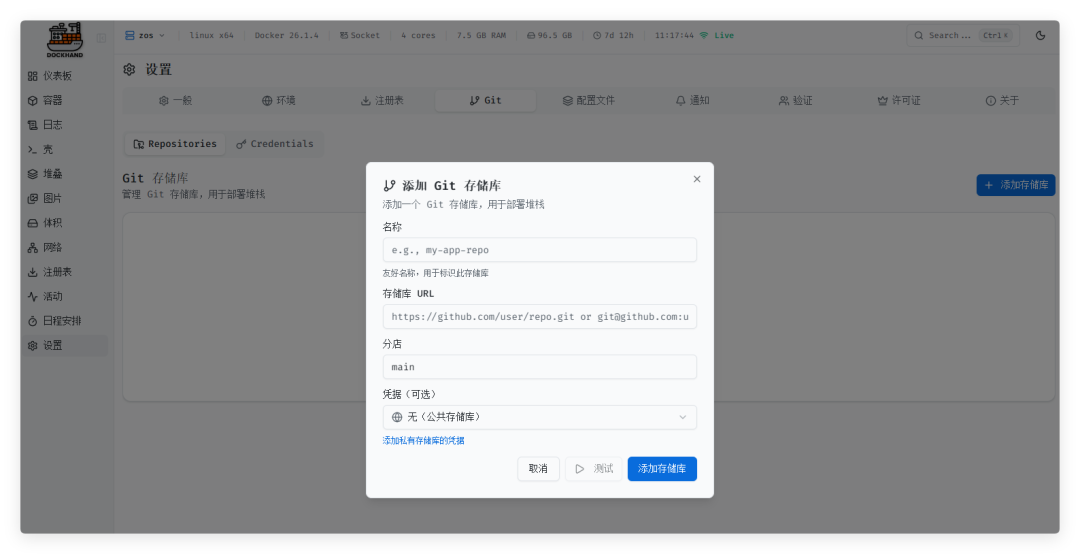The width and height of the screenshot is (1080, 554).
Task: Click the 取消 cancel button
Action: (538, 469)
